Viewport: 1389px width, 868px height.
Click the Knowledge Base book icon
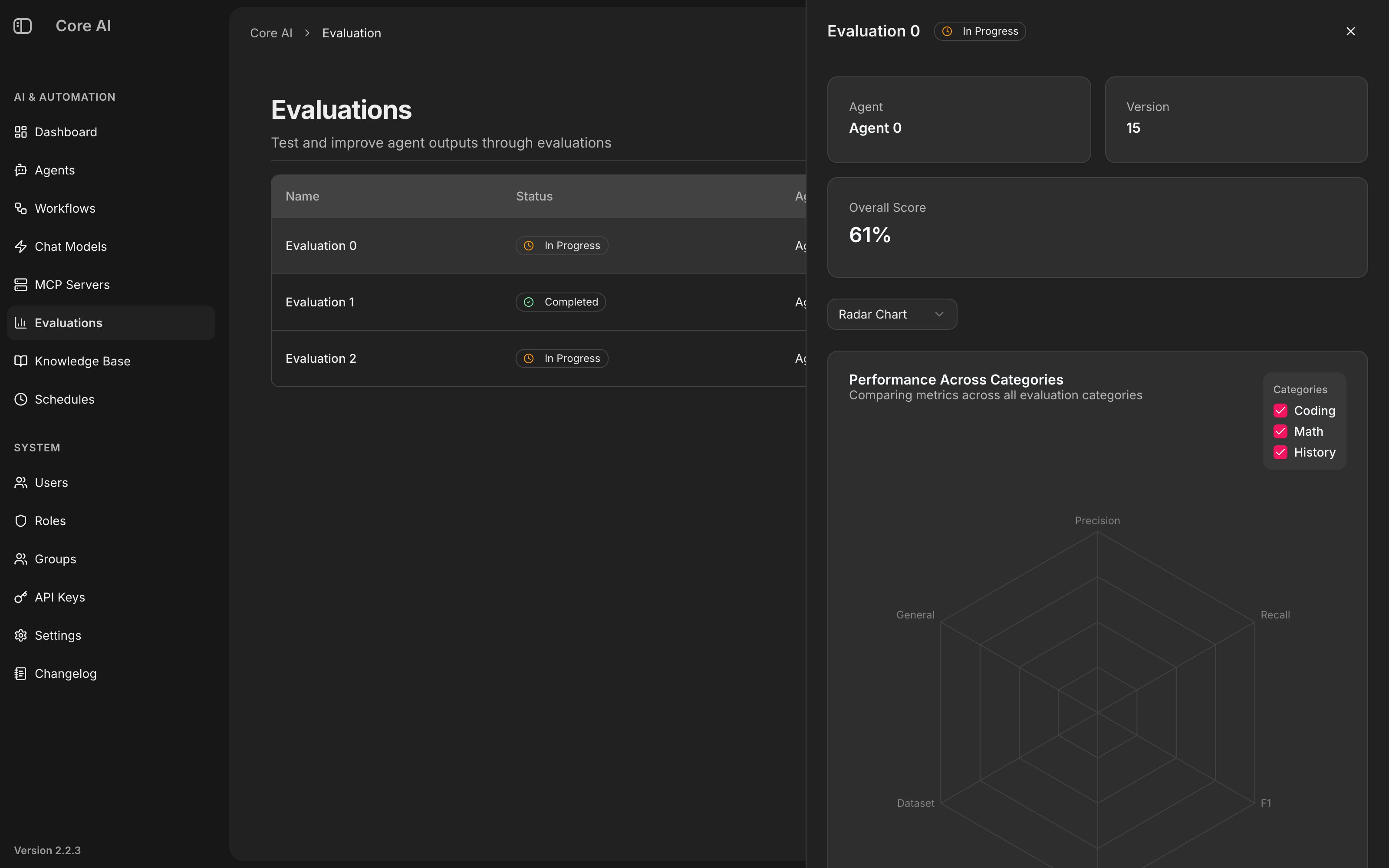(x=21, y=361)
